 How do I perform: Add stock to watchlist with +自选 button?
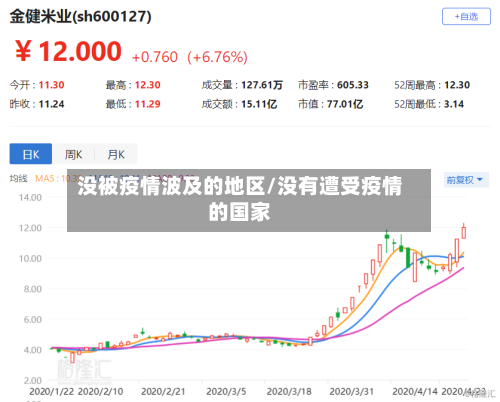466,17
